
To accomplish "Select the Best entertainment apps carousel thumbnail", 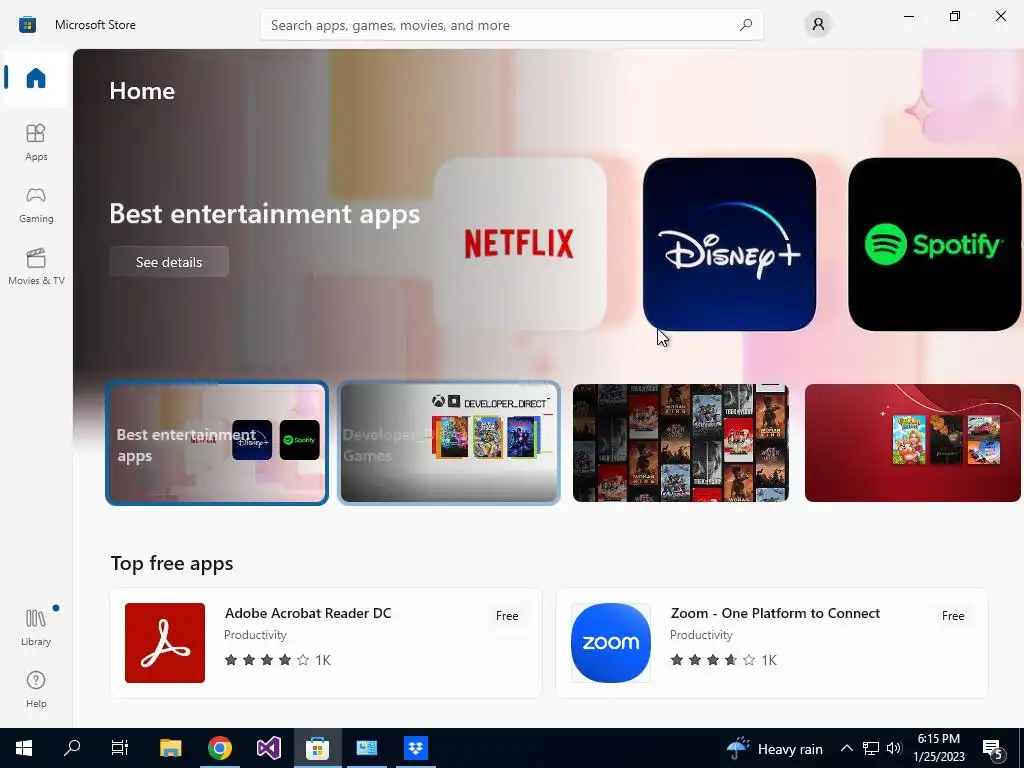I will [x=217, y=443].
